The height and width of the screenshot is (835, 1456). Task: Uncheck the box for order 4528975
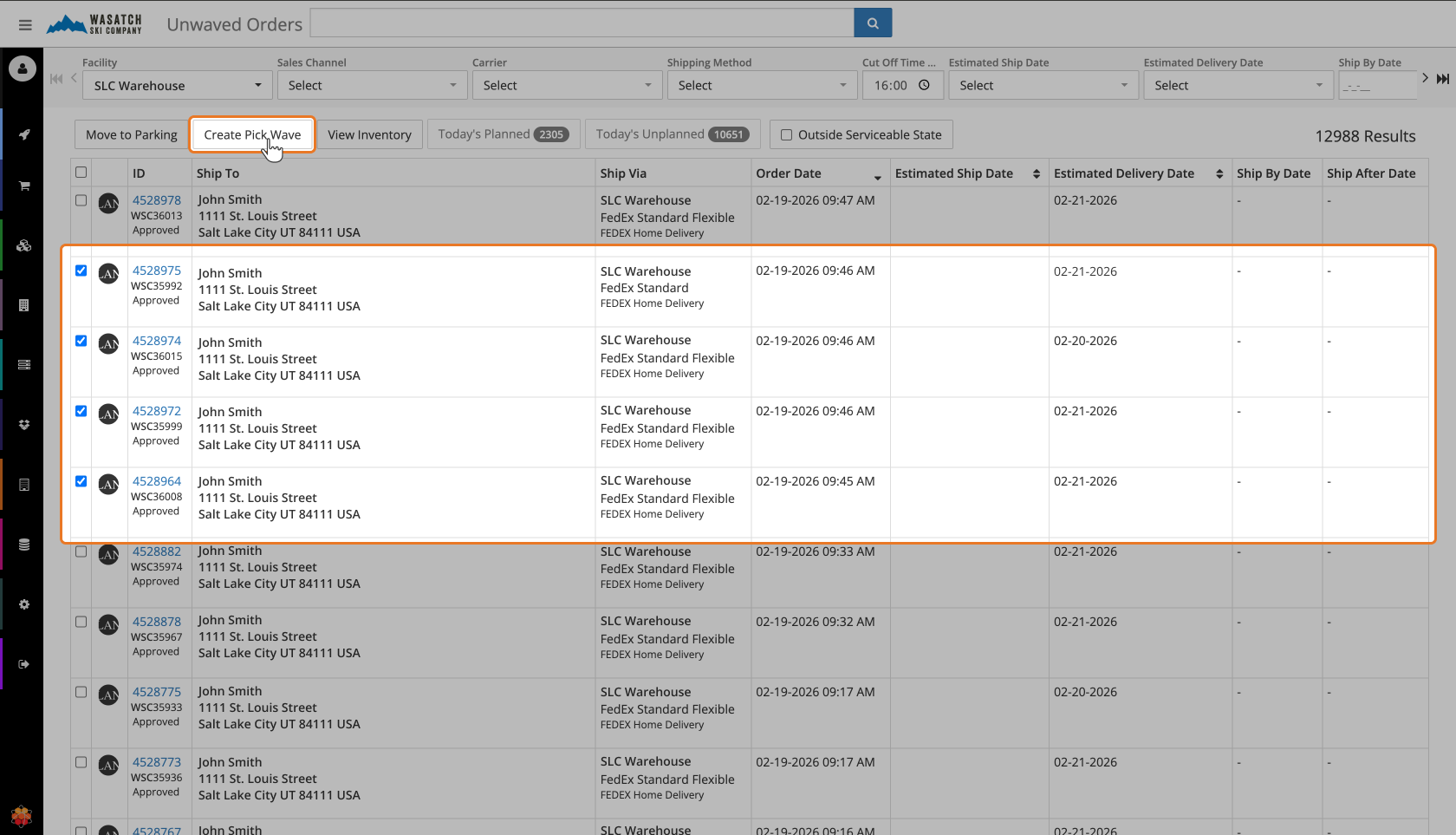click(81, 271)
